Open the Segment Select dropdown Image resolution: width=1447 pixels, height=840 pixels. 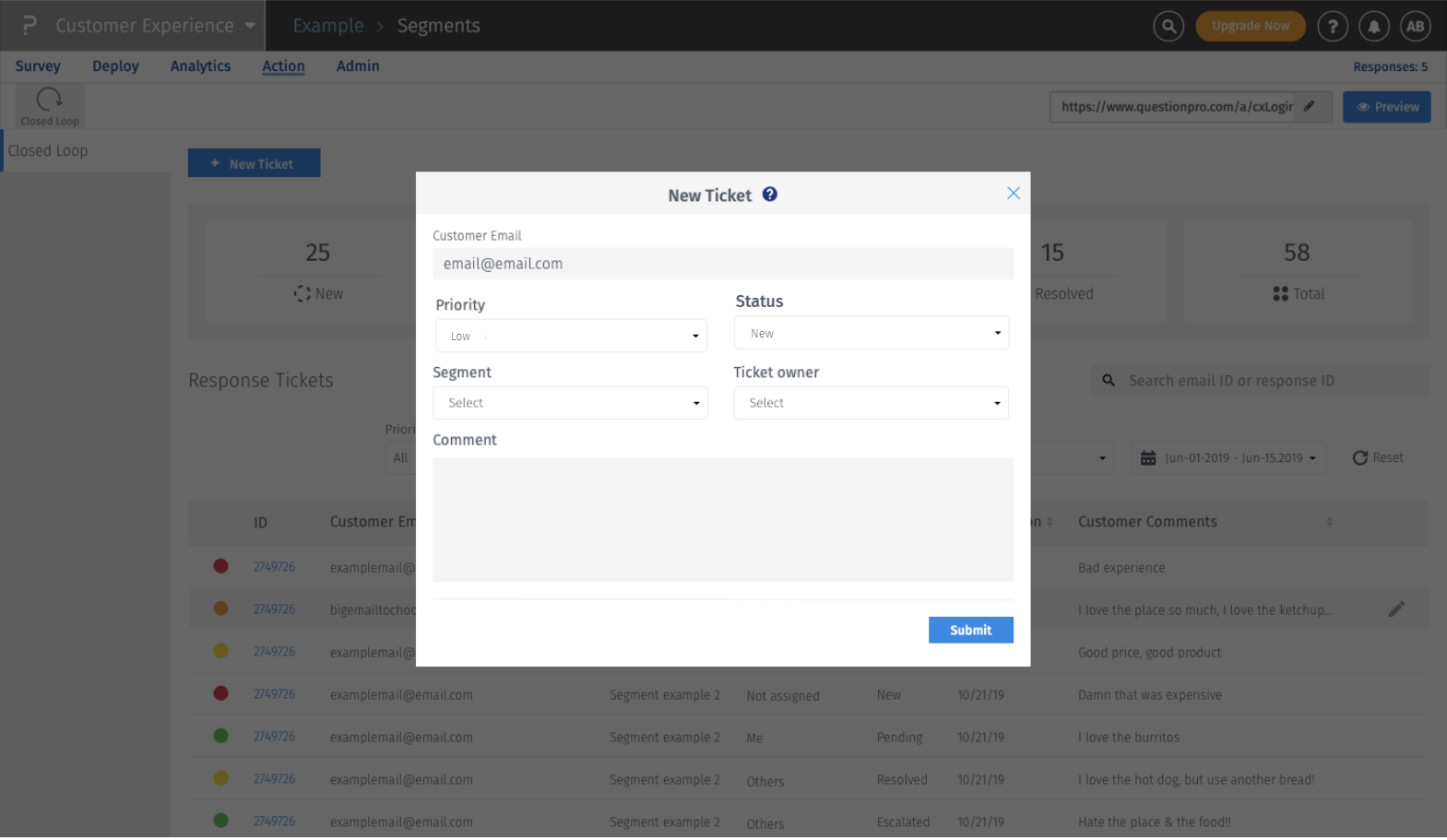click(570, 403)
